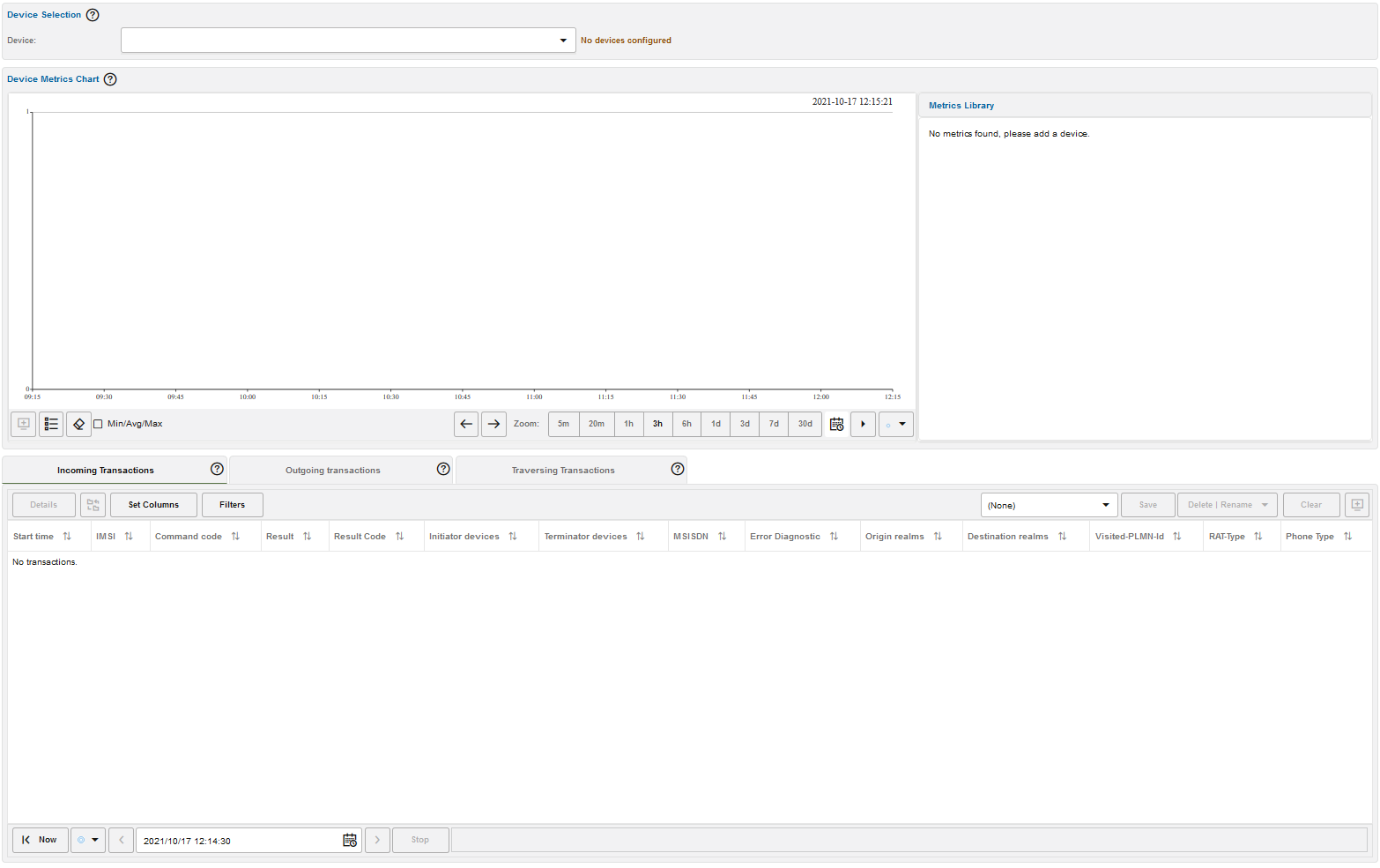Set chart zoom to 3d
Screen dimensions: 1380x868
coord(745,424)
